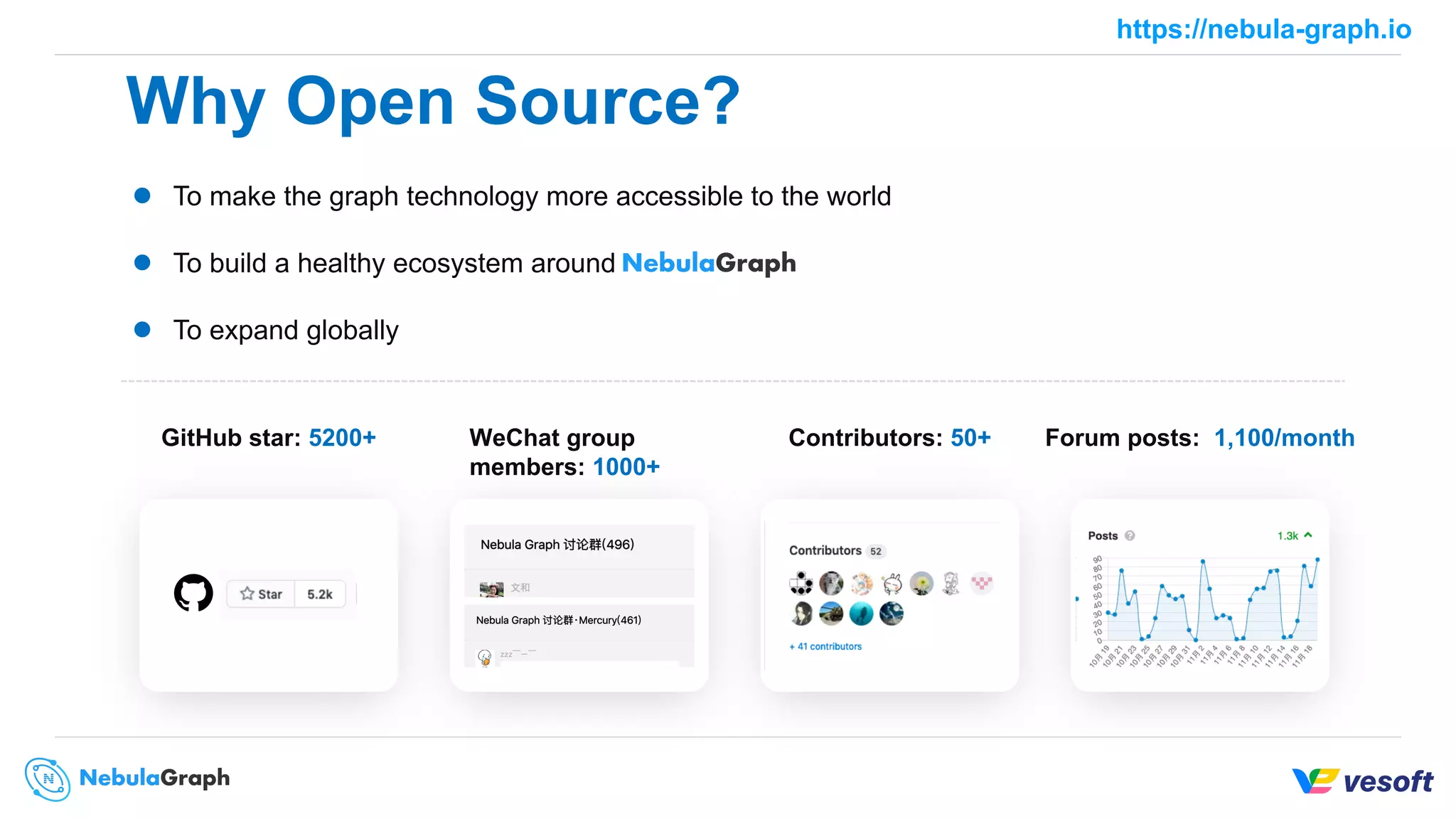Screen dimensions: 1456x819
Task: Click the 文和 avatar photo
Action: pos(491,588)
